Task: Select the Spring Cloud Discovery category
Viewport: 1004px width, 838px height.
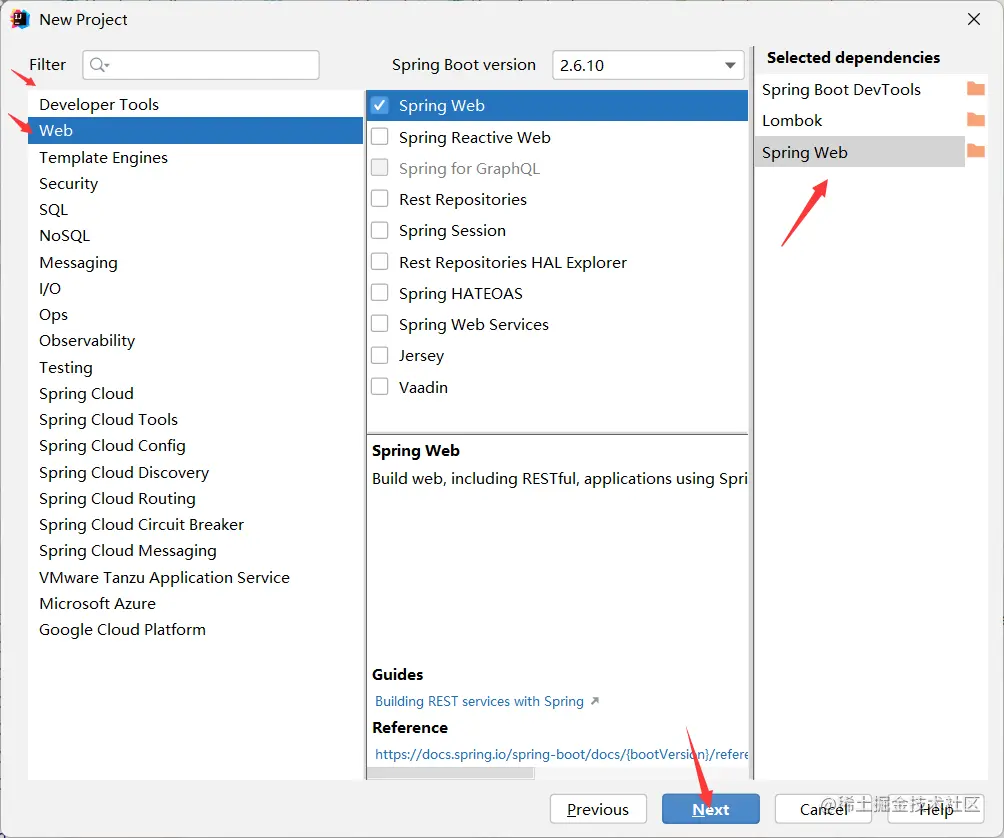Action: click(195, 472)
